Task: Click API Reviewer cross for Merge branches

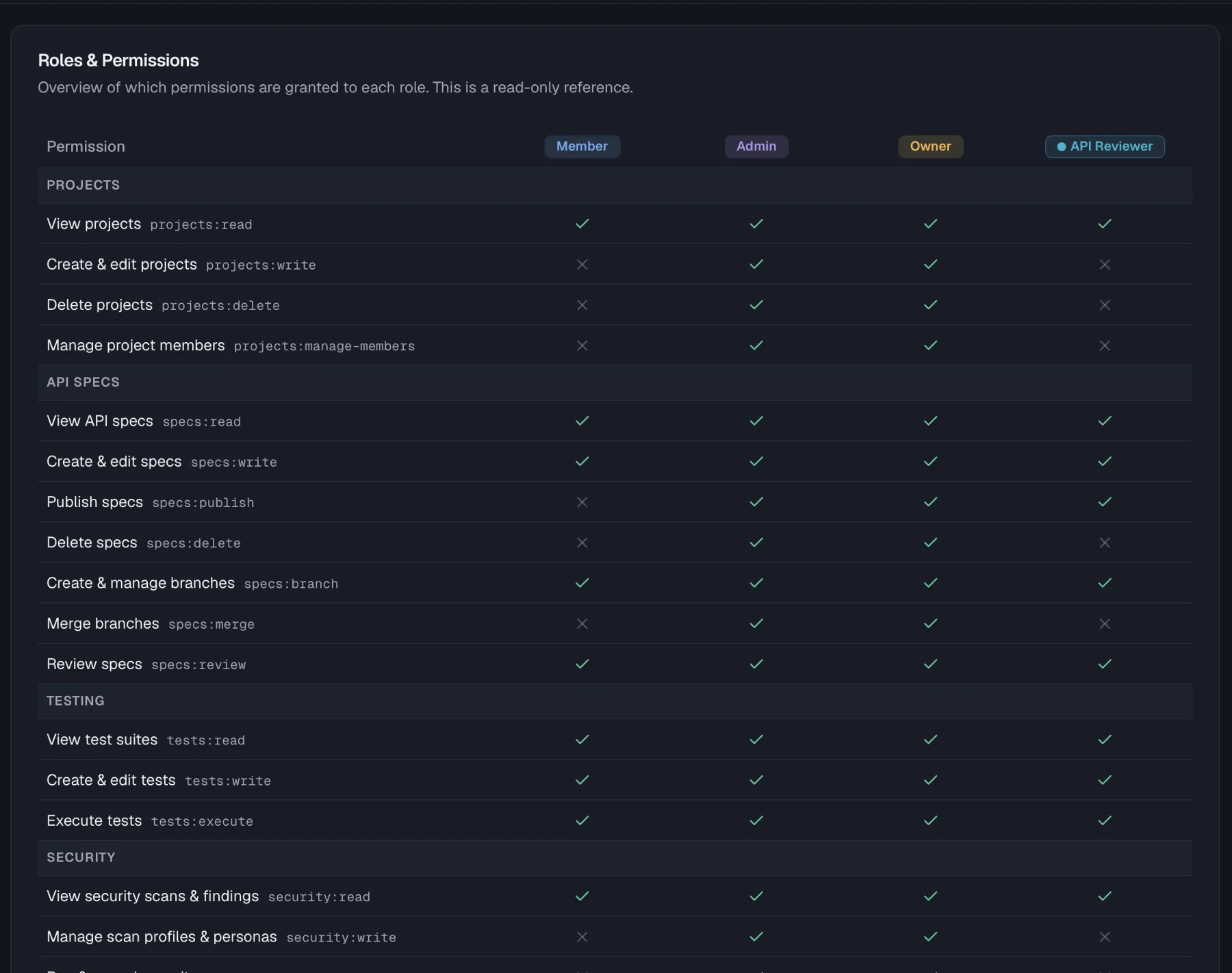Action: pyautogui.click(x=1105, y=623)
